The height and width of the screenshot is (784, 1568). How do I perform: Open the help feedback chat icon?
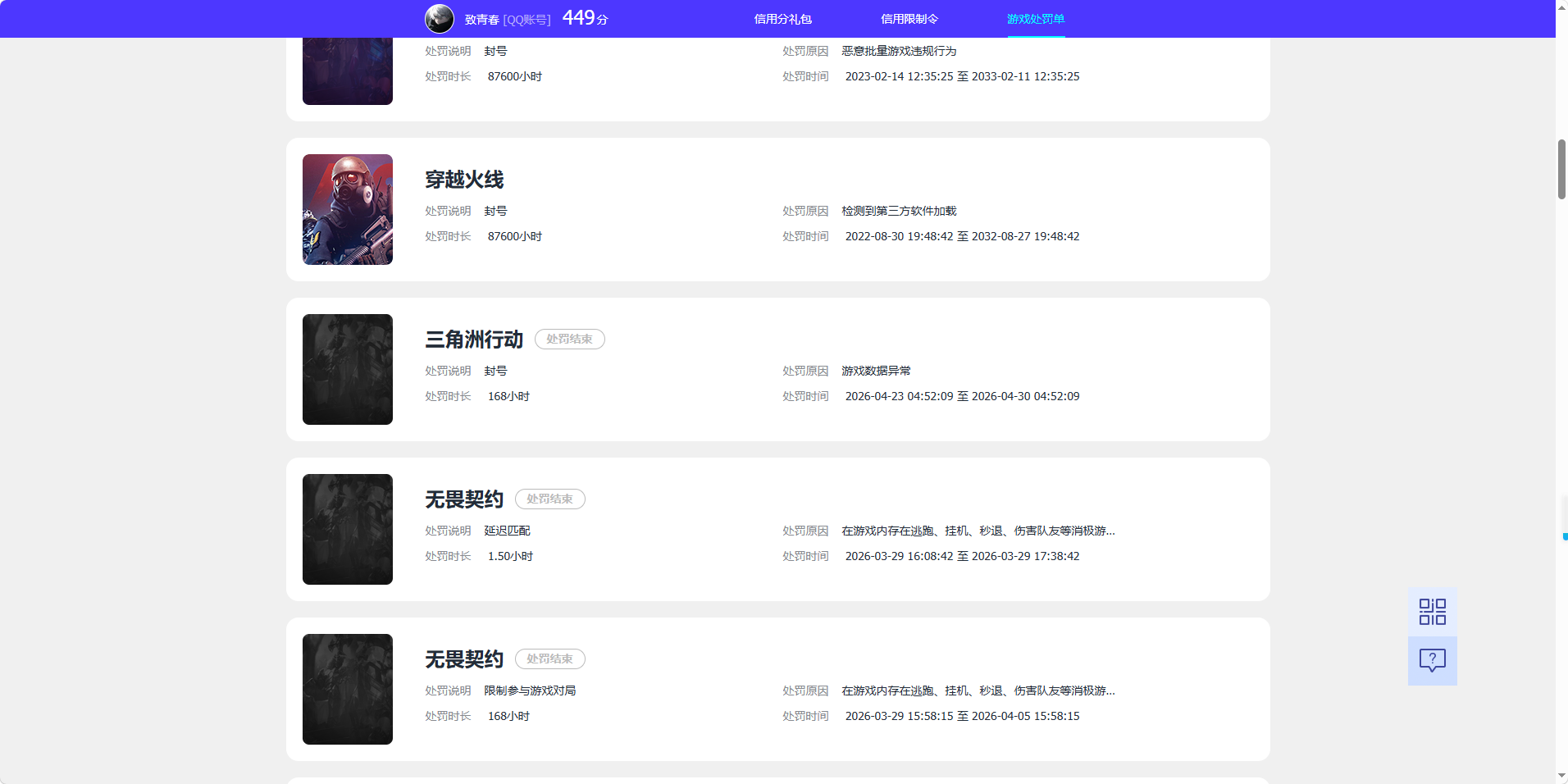coord(1433,661)
